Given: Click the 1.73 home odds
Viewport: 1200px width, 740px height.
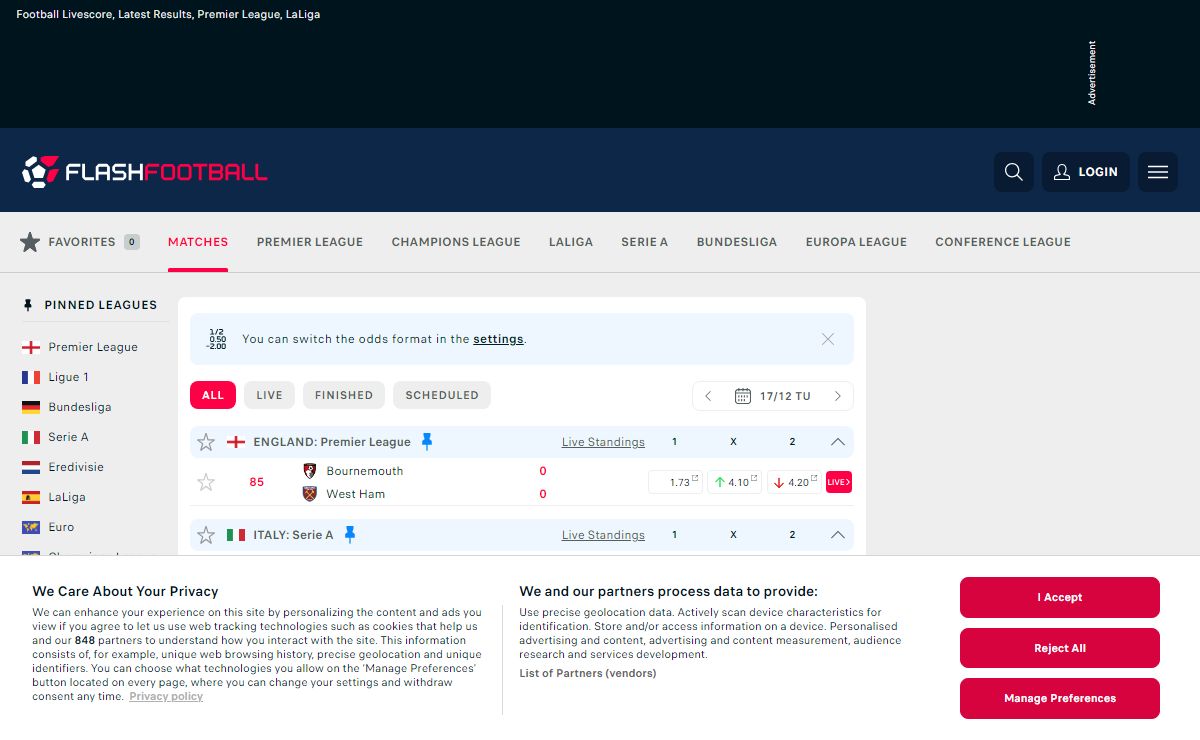Looking at the screenshot, I should coord(676,482).
